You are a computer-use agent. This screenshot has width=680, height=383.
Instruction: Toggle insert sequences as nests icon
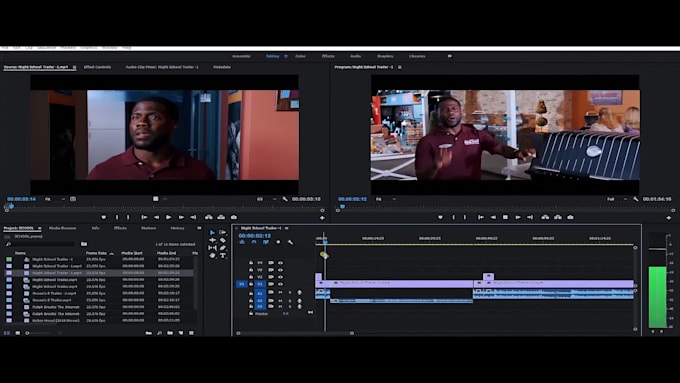[242, 242]
